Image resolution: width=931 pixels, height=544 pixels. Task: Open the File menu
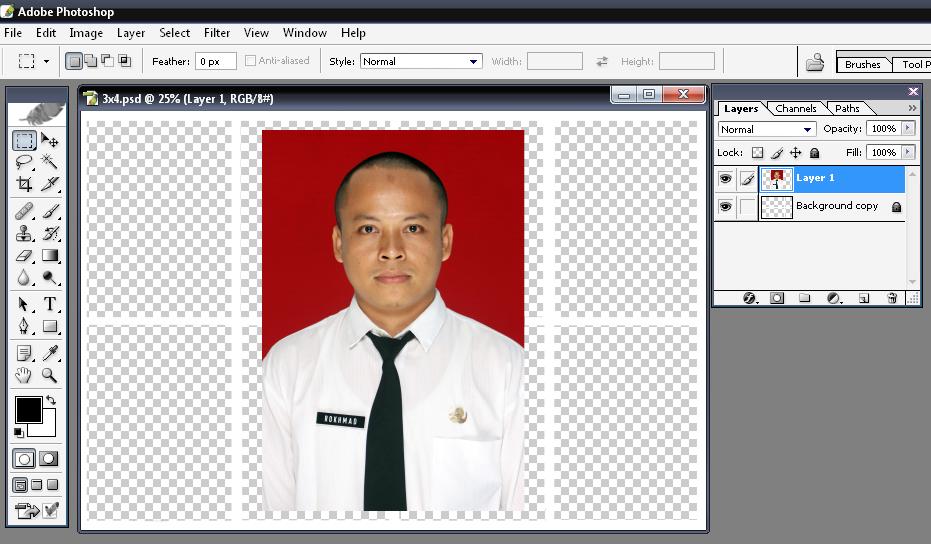[x=12, y=33]
